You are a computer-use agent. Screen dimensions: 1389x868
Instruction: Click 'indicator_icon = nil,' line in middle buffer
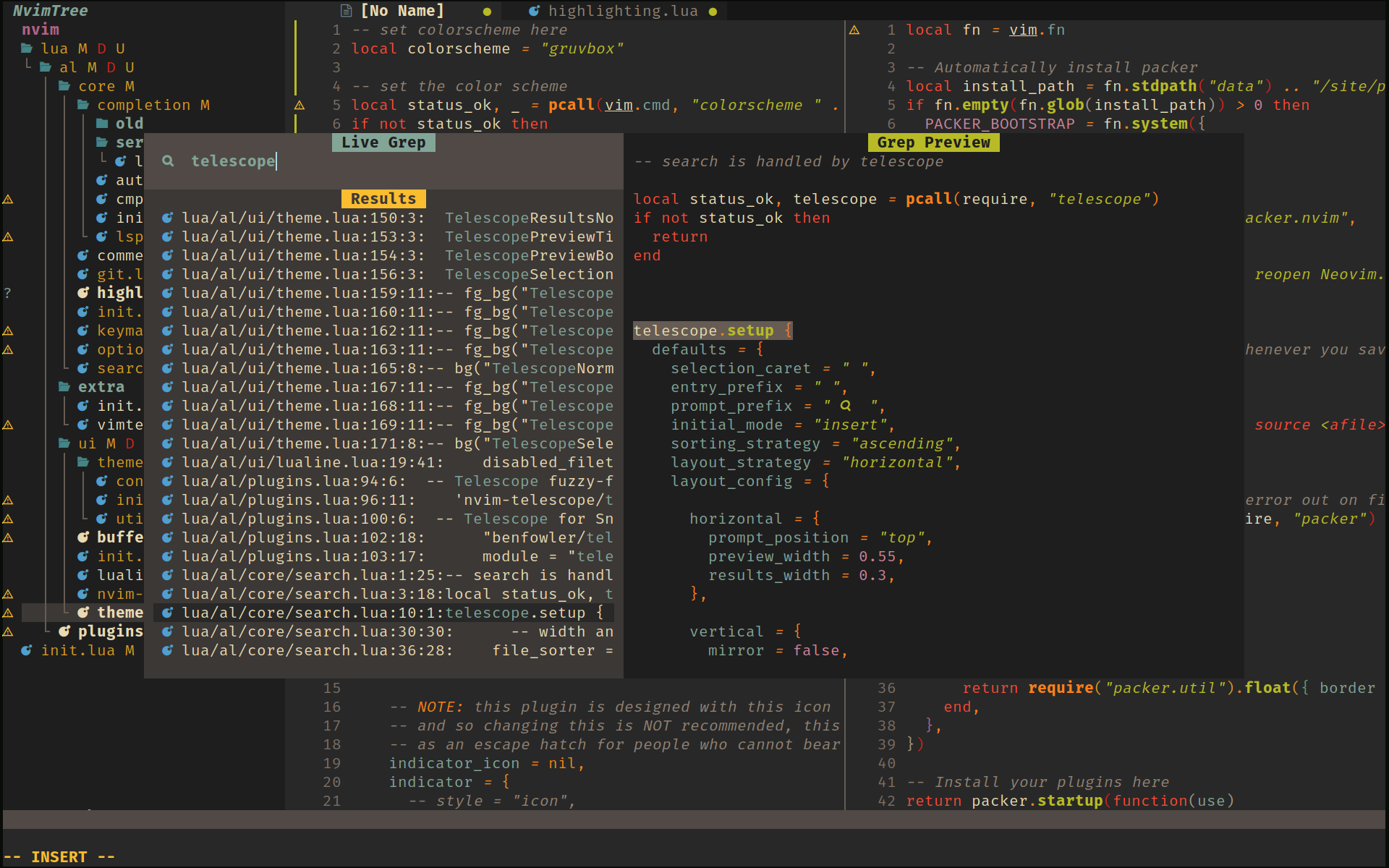(487, 763)
